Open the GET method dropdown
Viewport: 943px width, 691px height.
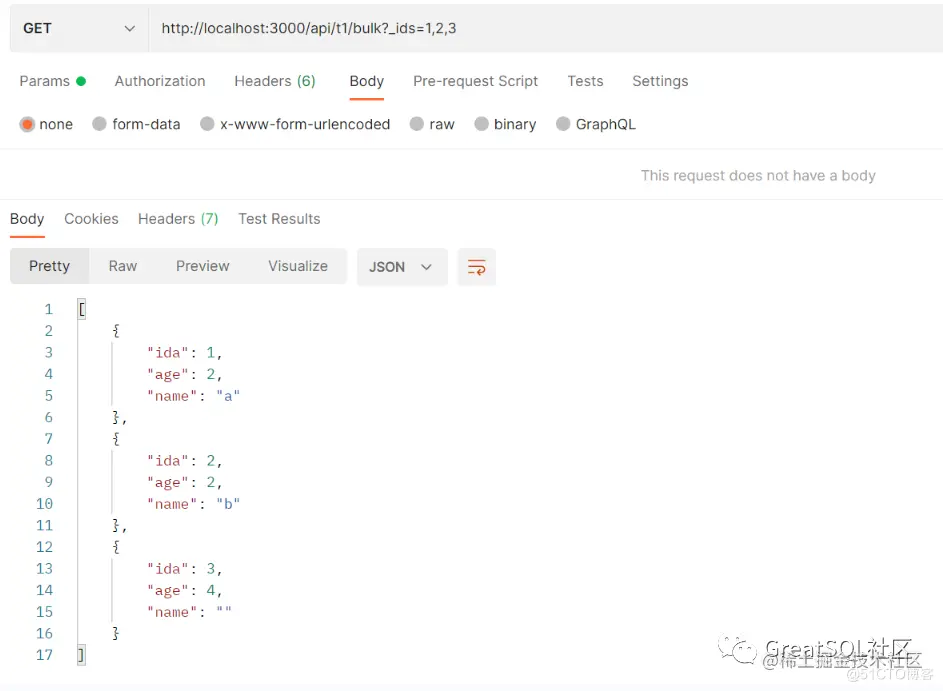pyautogui.click(x=79, y=28)
